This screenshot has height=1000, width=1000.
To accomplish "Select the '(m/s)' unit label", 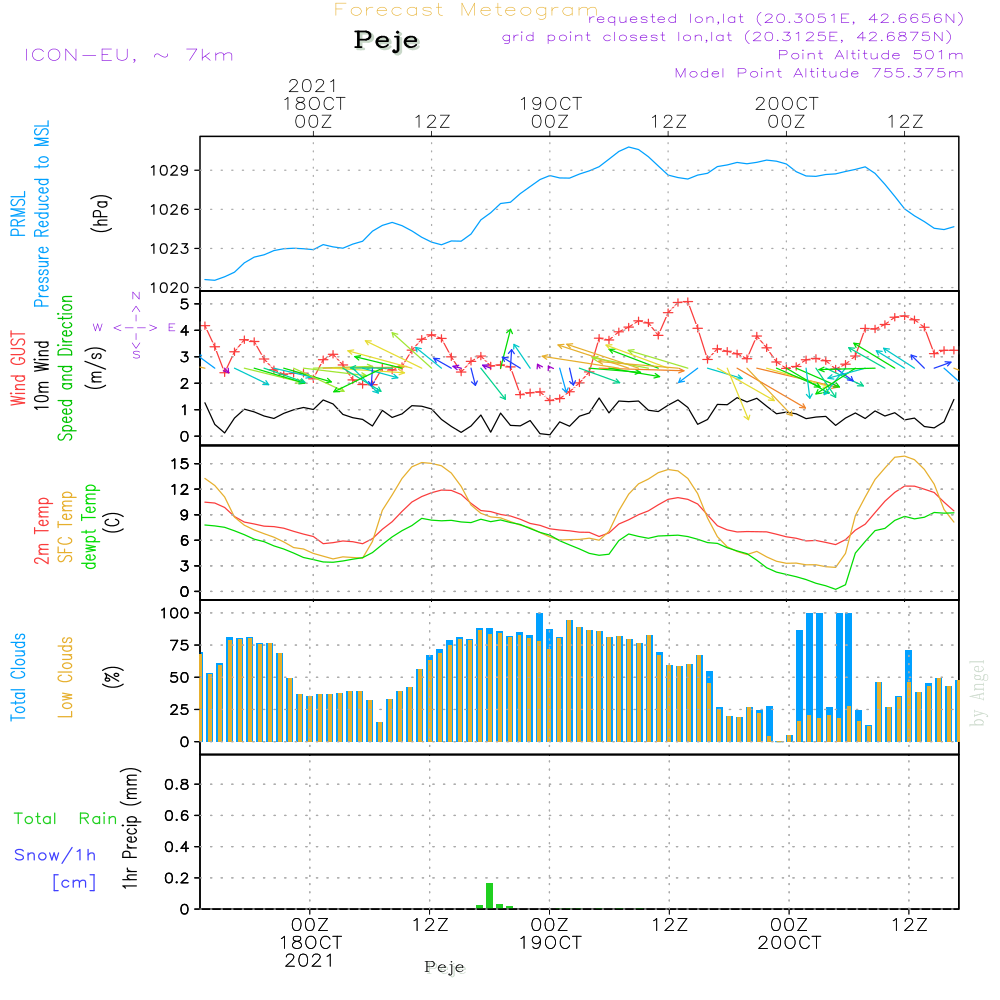I will 96,368.
